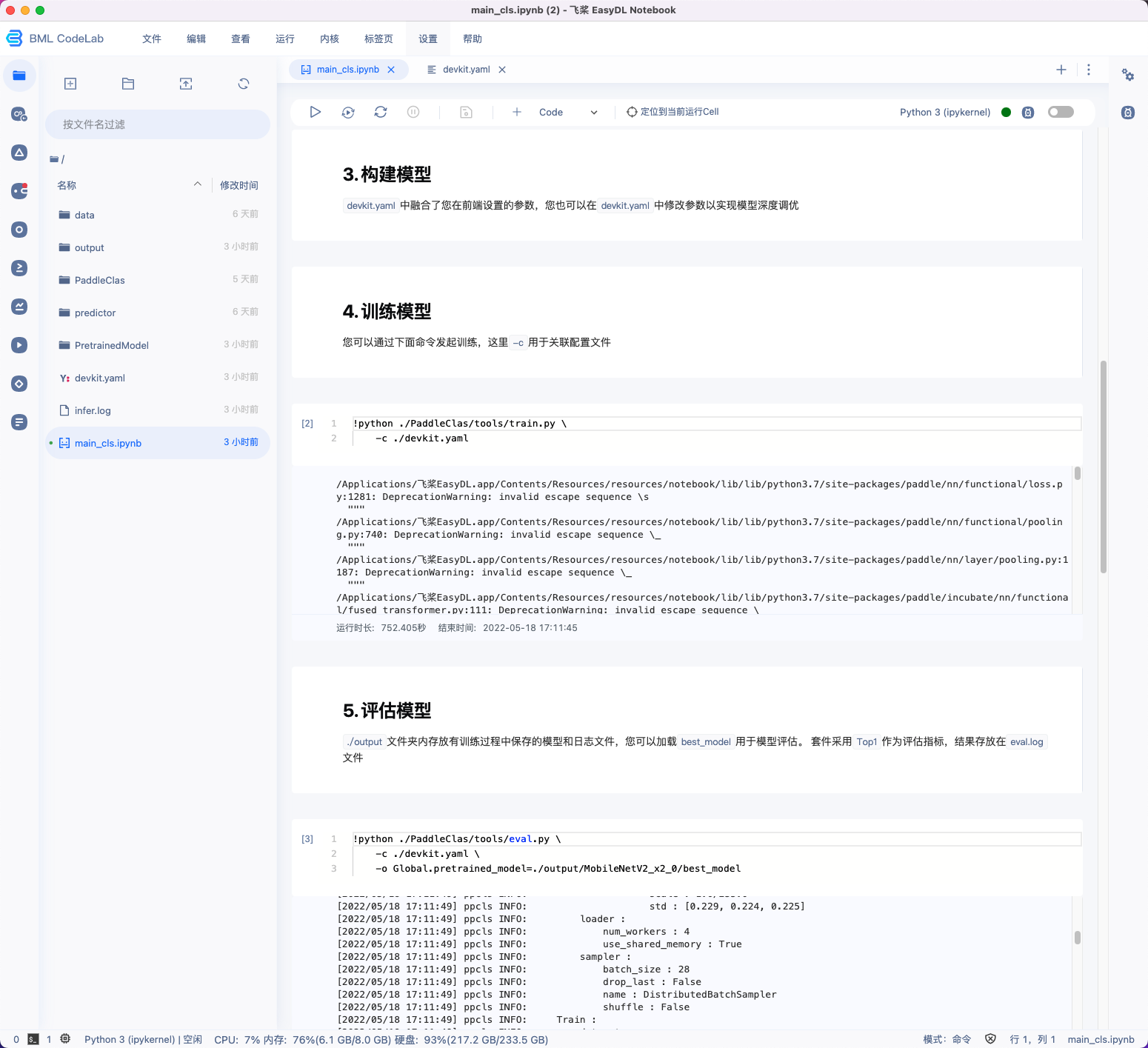
Task: Click the eval output cell scrollbar
Action: [1077, 938]
